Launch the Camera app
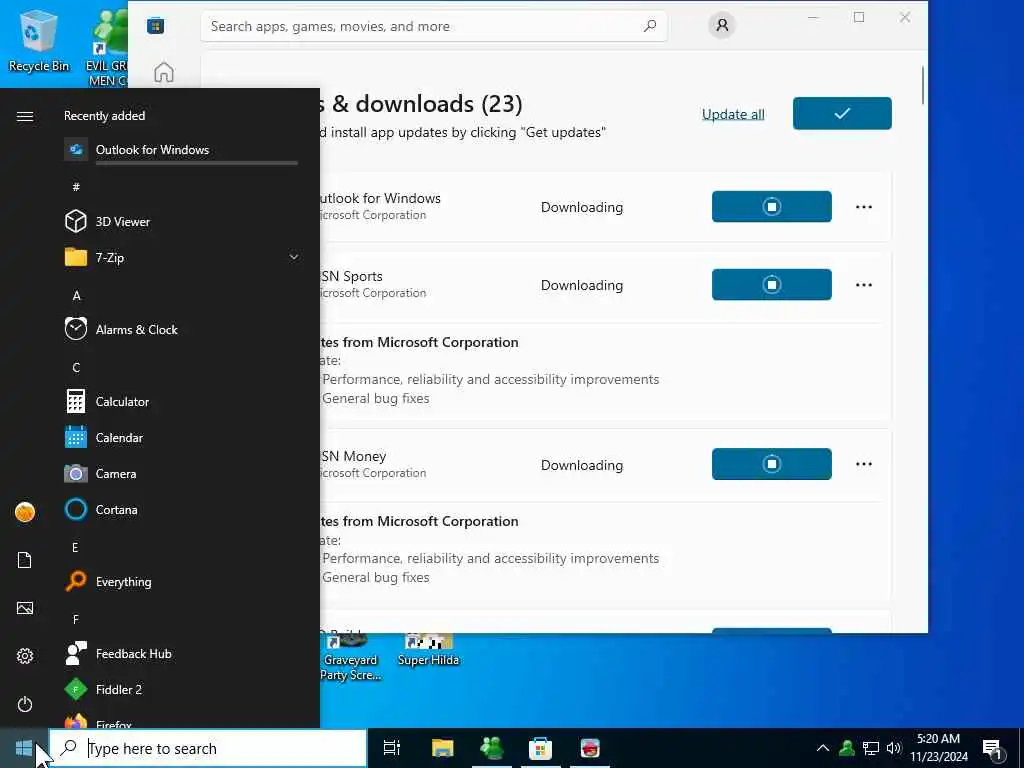 pyautogui.click(x=180, y=473)
